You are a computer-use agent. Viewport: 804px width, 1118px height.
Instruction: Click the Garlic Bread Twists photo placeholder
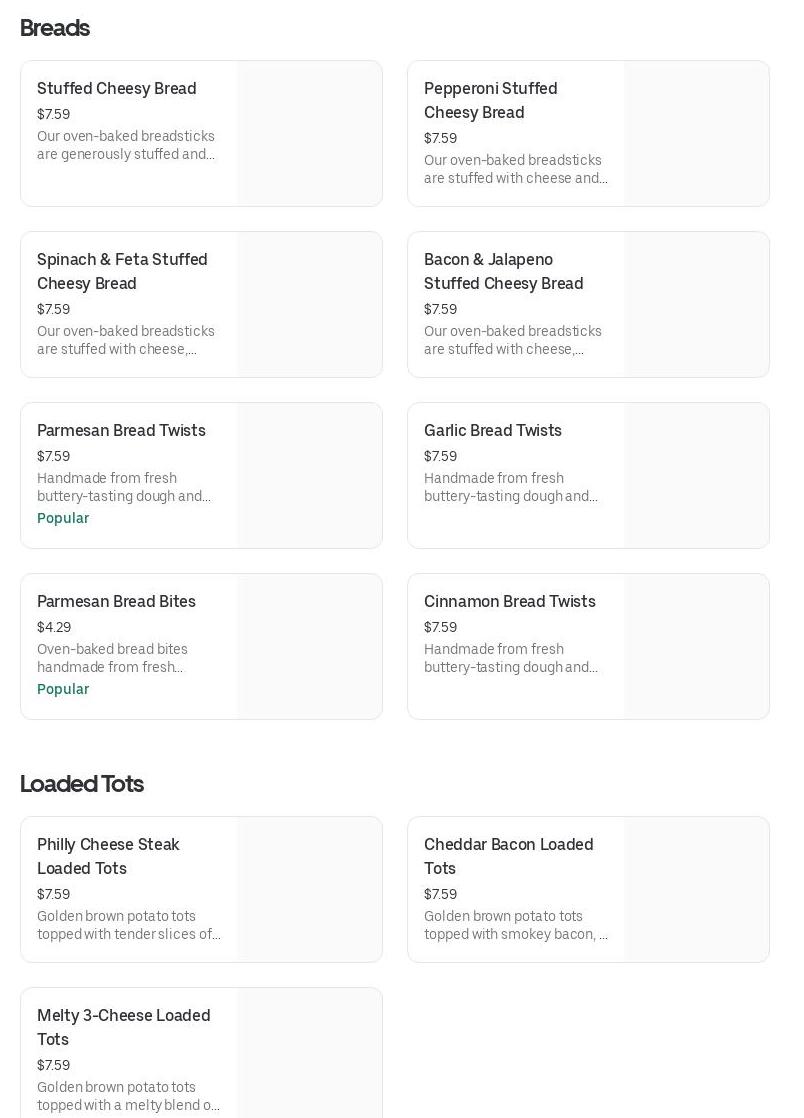(x=697, y=476)
